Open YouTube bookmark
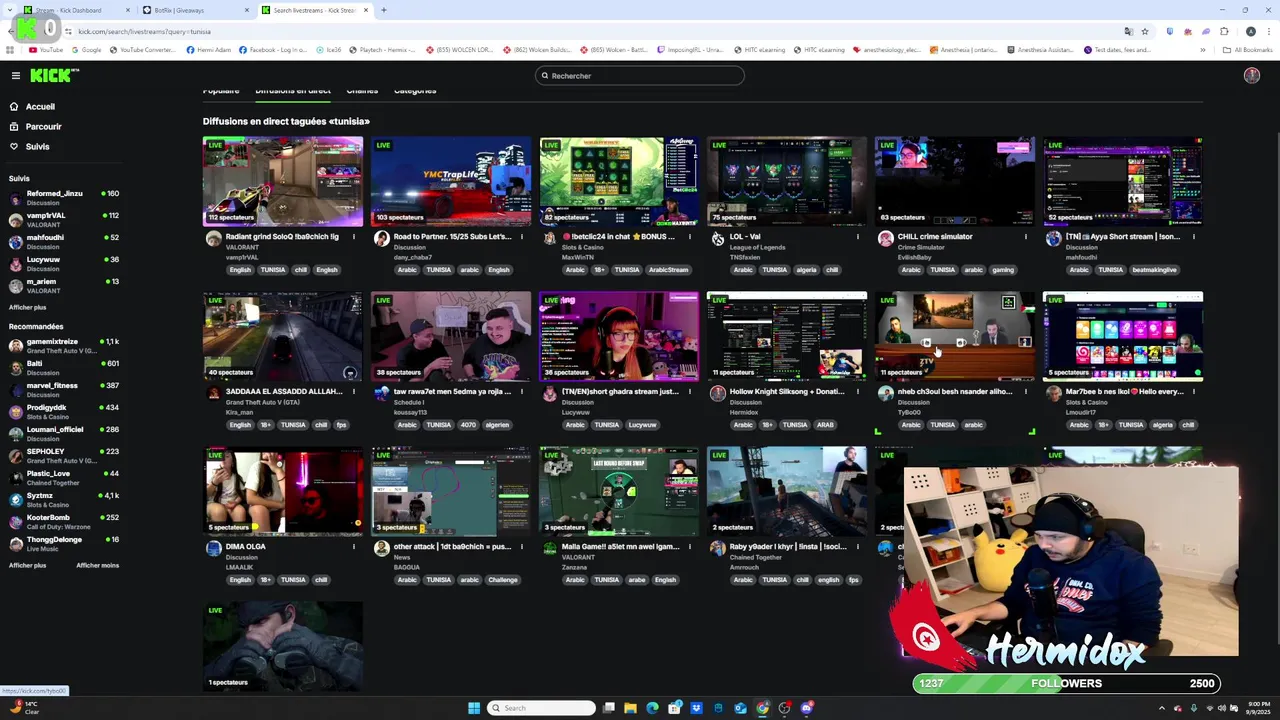This screenshot has height=720, width=1280. (x=46, y=50)
